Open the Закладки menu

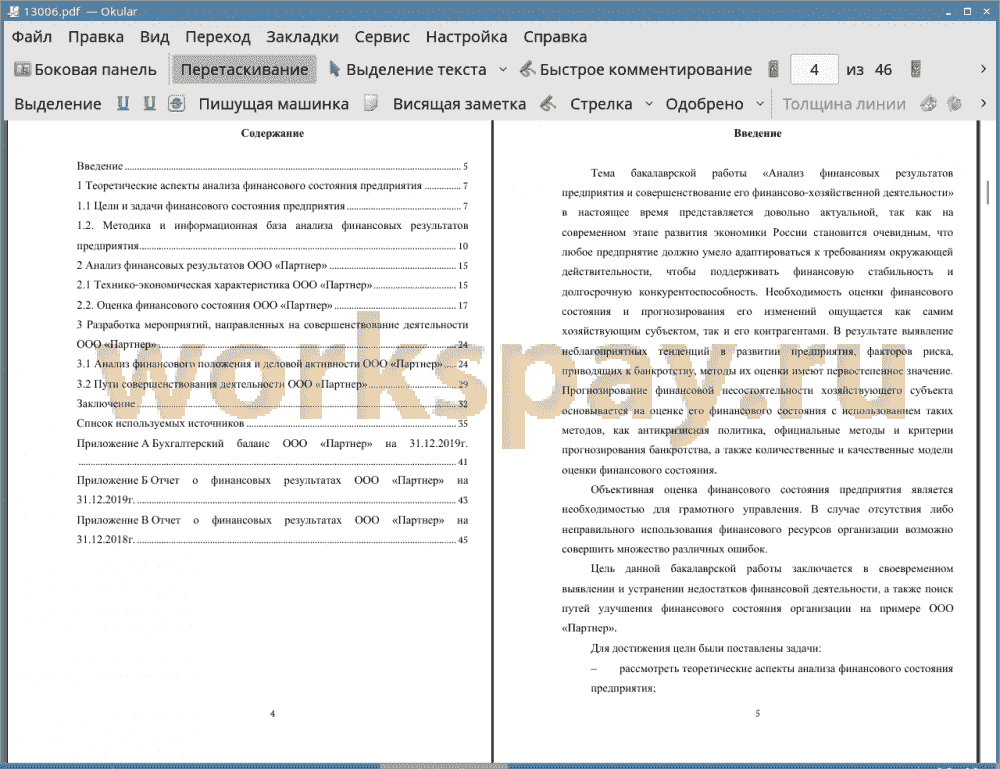point(302,37)
